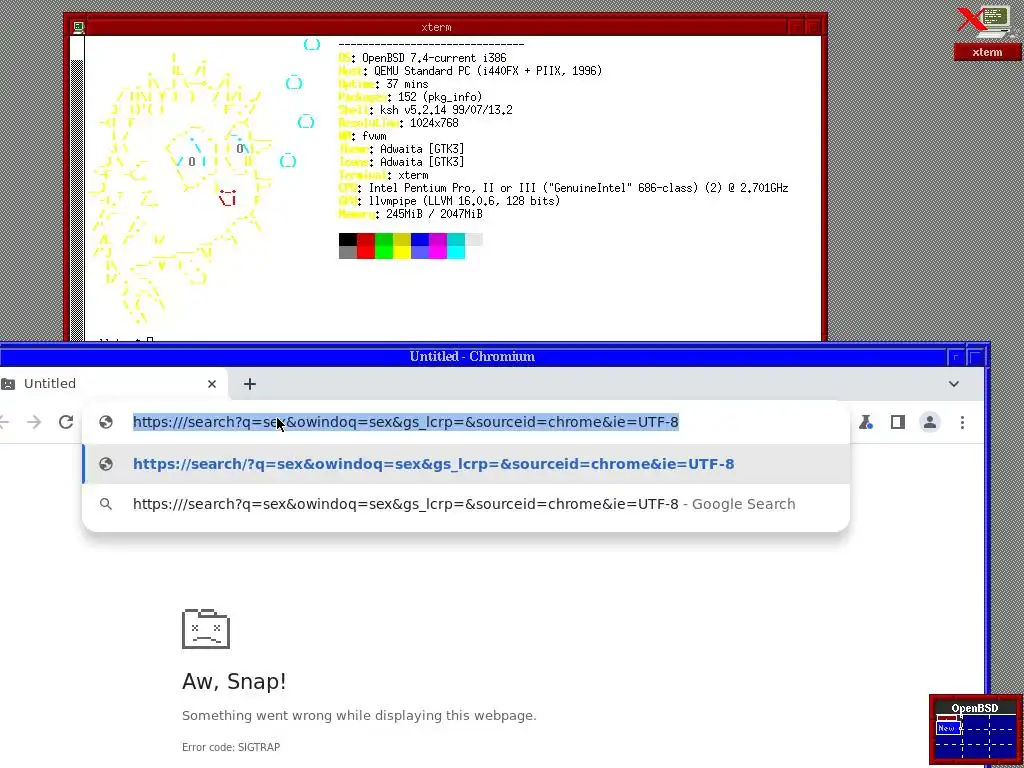Click the 'Aw, Snap!' heading
The width and height of the screenshot is (1024, 768).
tap(234, 681)
